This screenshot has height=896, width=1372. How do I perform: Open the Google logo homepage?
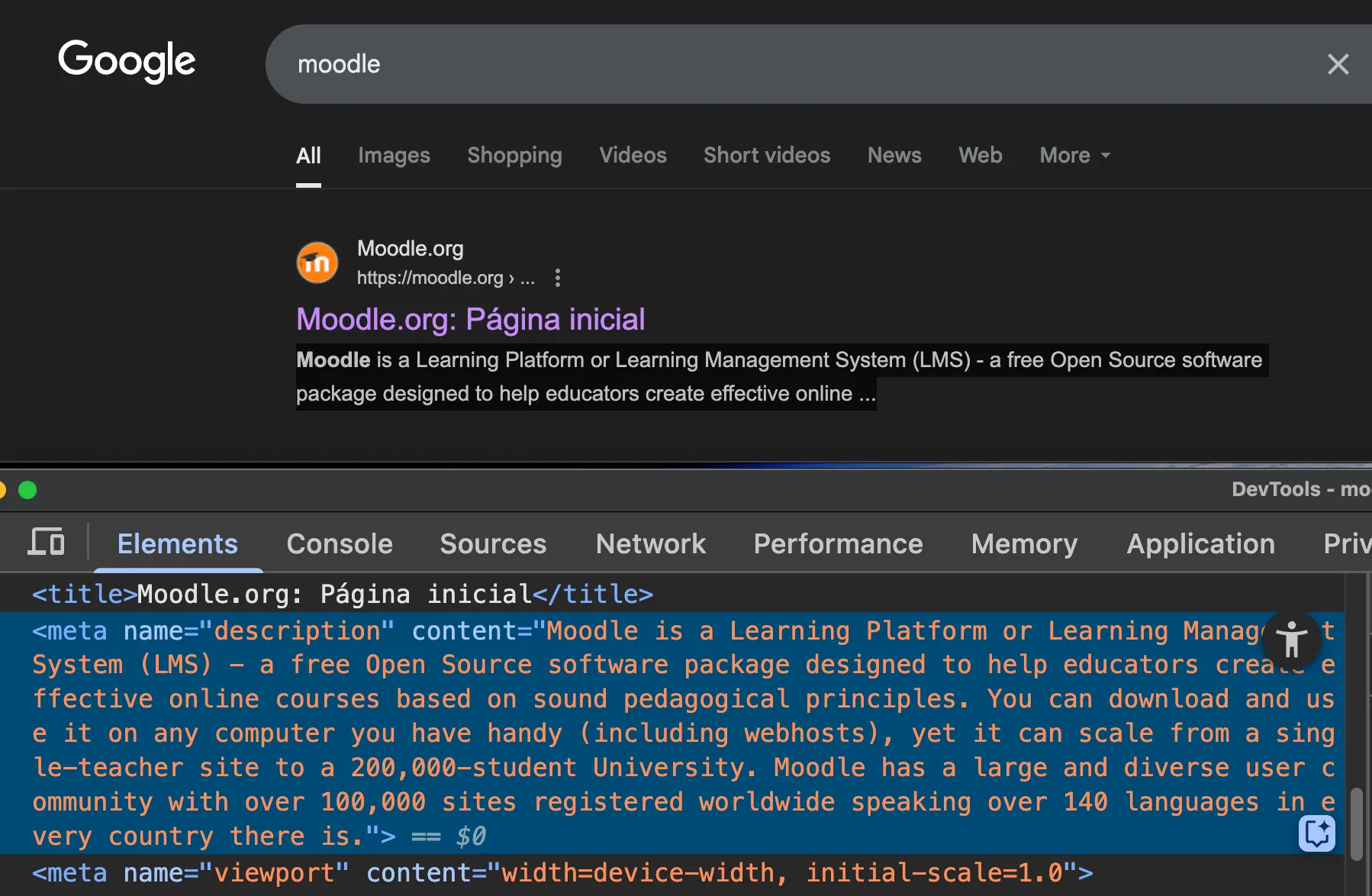pyautogui.click(x=127, y=61)
